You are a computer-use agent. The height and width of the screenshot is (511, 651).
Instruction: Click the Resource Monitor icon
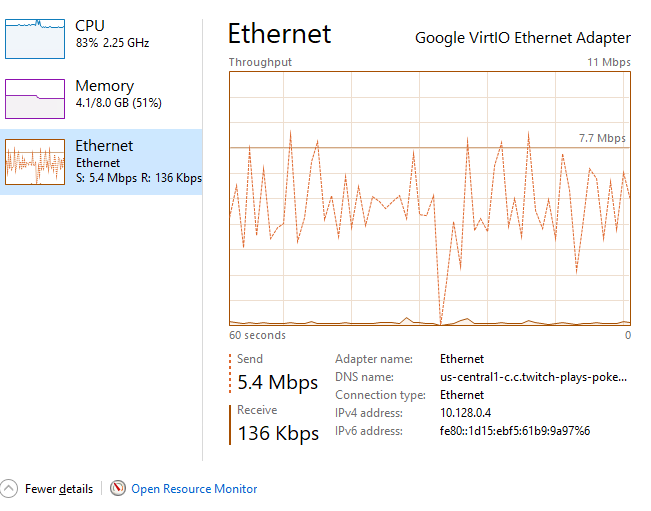pyautogui.click(x=119, y=489)
